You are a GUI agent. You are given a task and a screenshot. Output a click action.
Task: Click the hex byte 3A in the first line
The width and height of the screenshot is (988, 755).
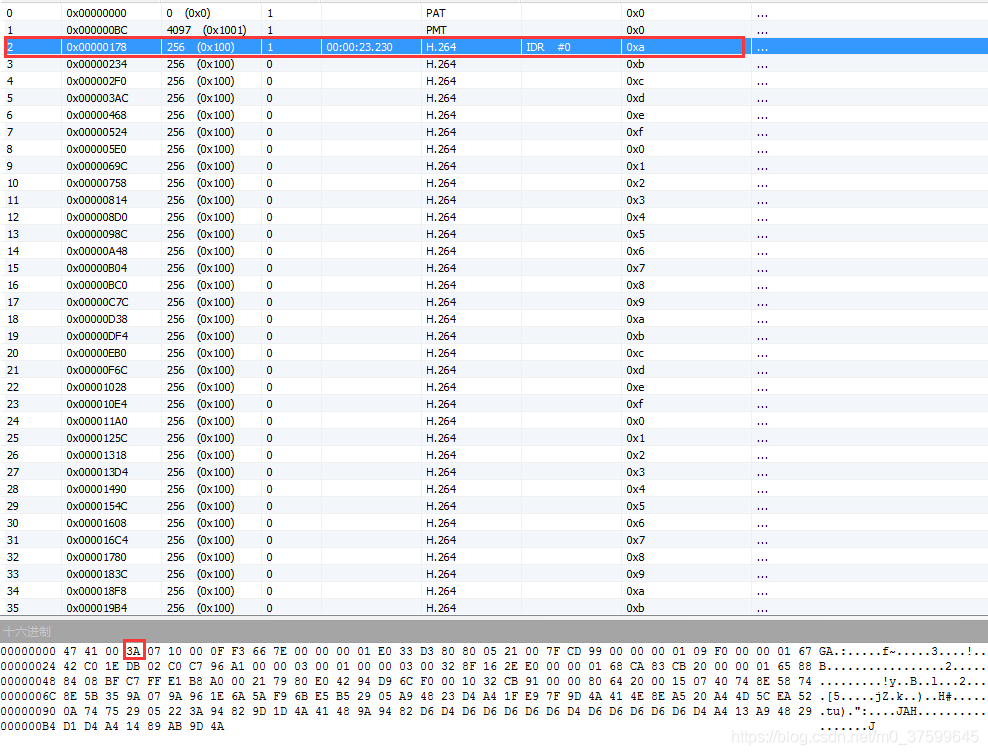click(x=134, y=651)
